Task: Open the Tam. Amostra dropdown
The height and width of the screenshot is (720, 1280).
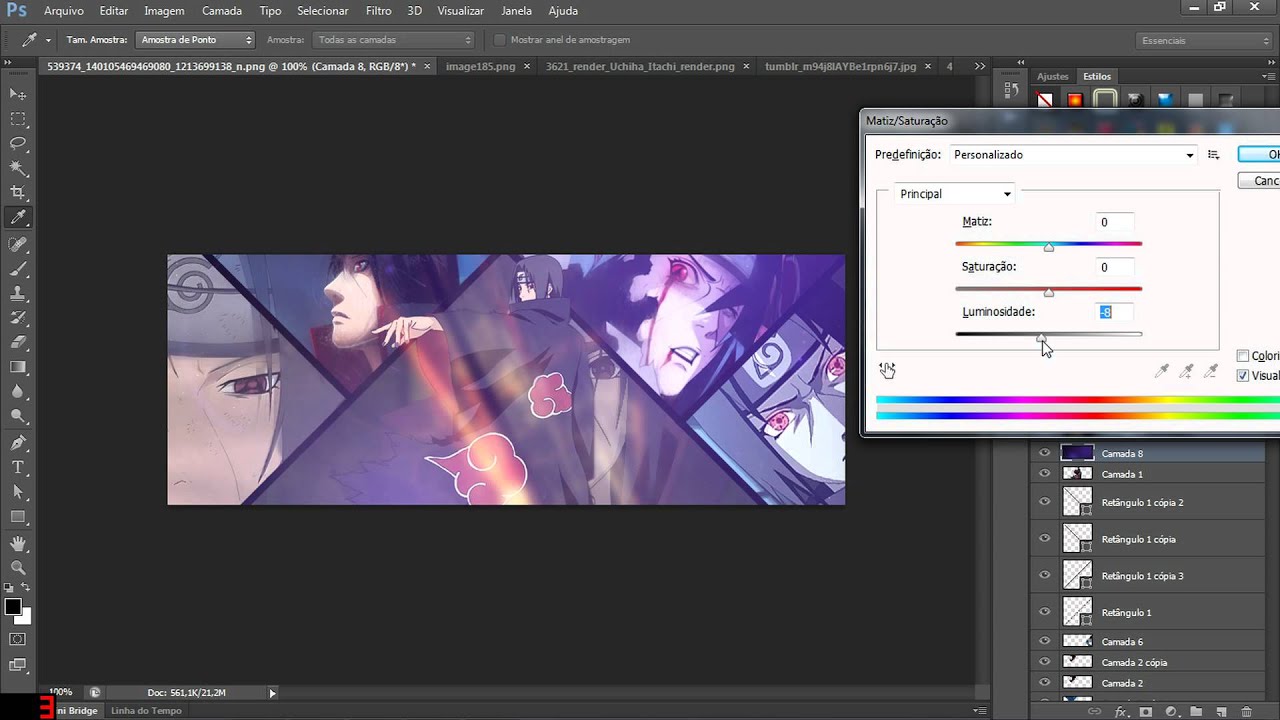Action: (195, 40)
